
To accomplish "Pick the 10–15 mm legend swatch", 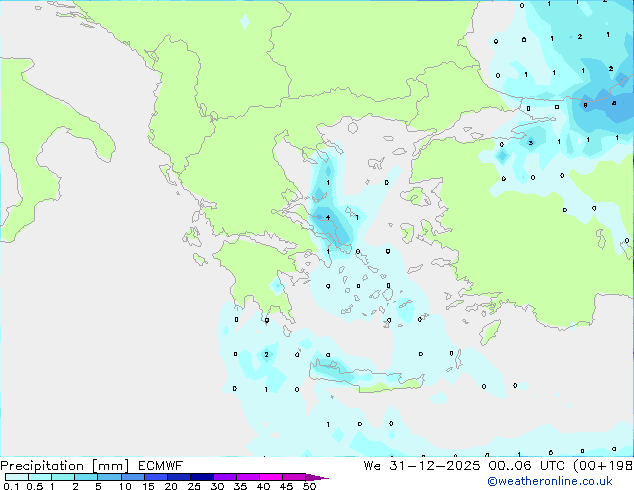I will [133, 477].
